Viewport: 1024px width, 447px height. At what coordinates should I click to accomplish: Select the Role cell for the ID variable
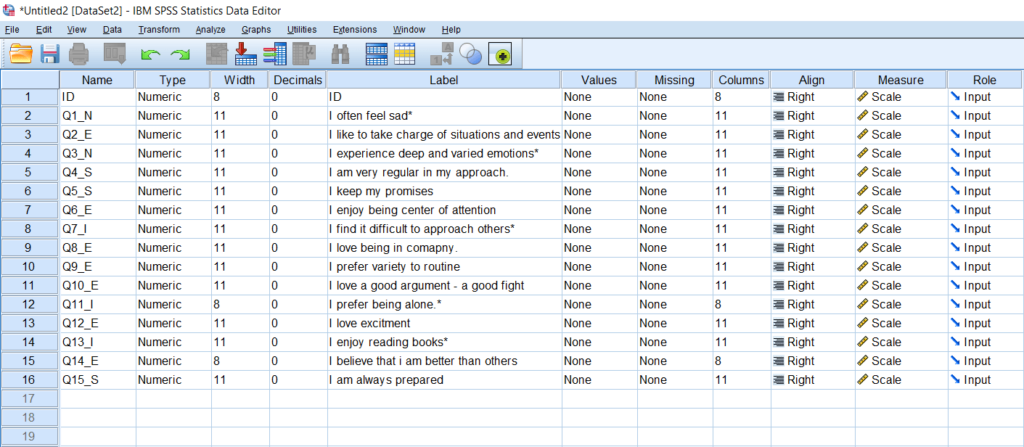[x=985, y=97]
